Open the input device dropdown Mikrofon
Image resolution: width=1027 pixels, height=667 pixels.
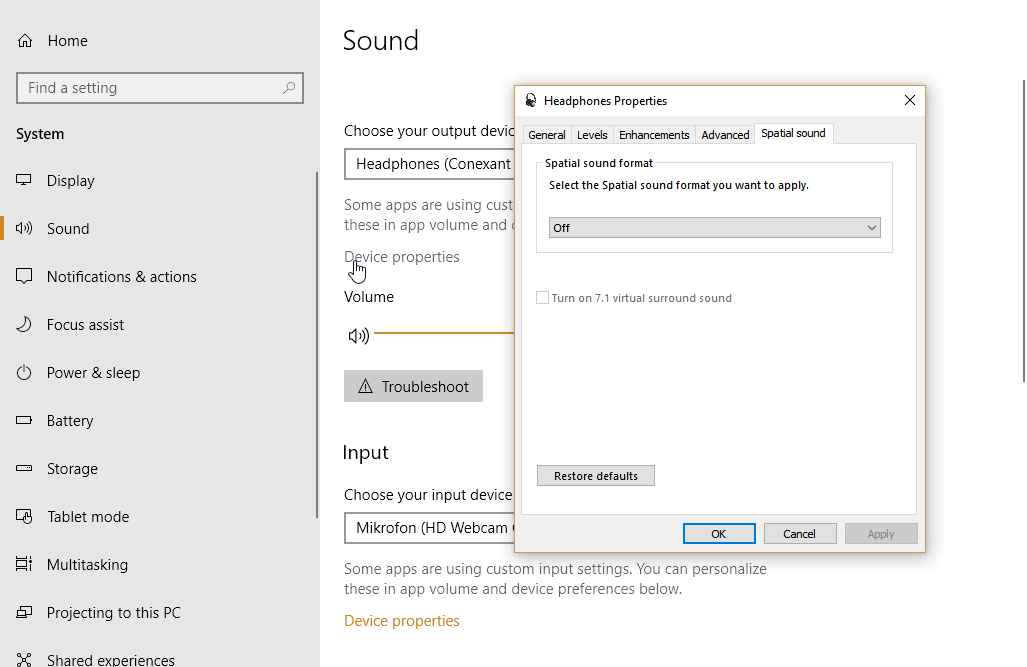pyautogui.click(x=430, y=528)
